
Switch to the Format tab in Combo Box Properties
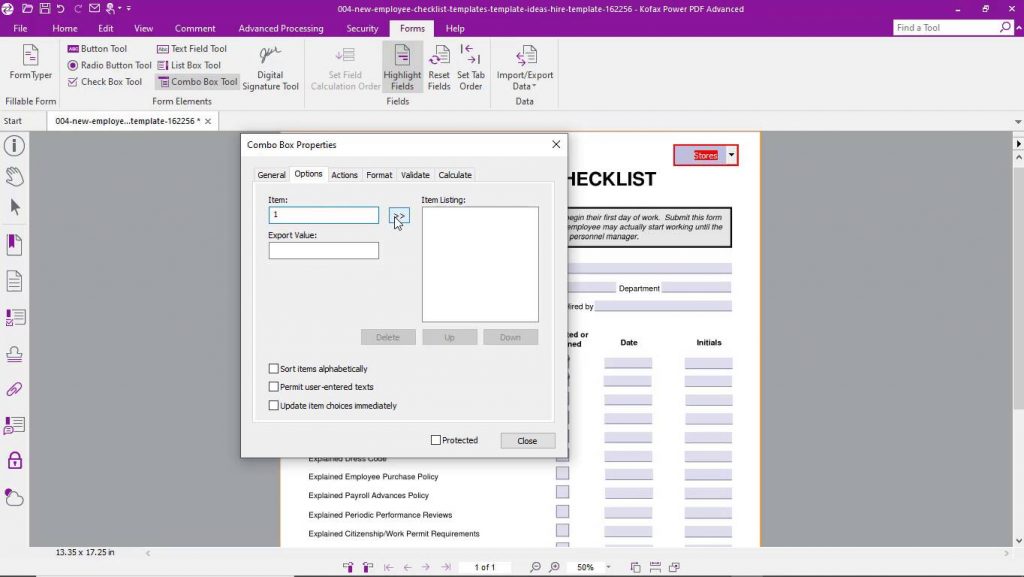click(379, 174)
